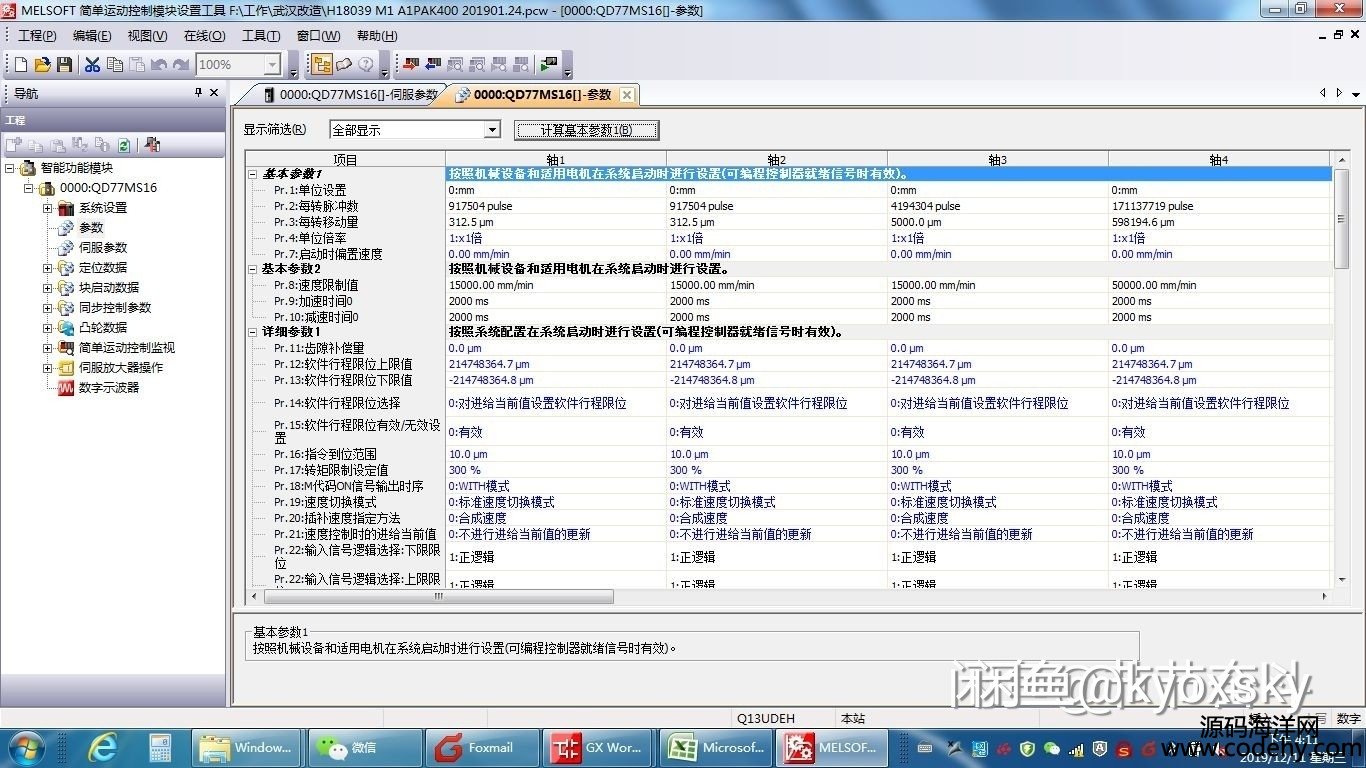Image resolution: width=1366 pixels, height=768 pixels.
Task: Close the navigation panel
Action: (x=214, y=93)
